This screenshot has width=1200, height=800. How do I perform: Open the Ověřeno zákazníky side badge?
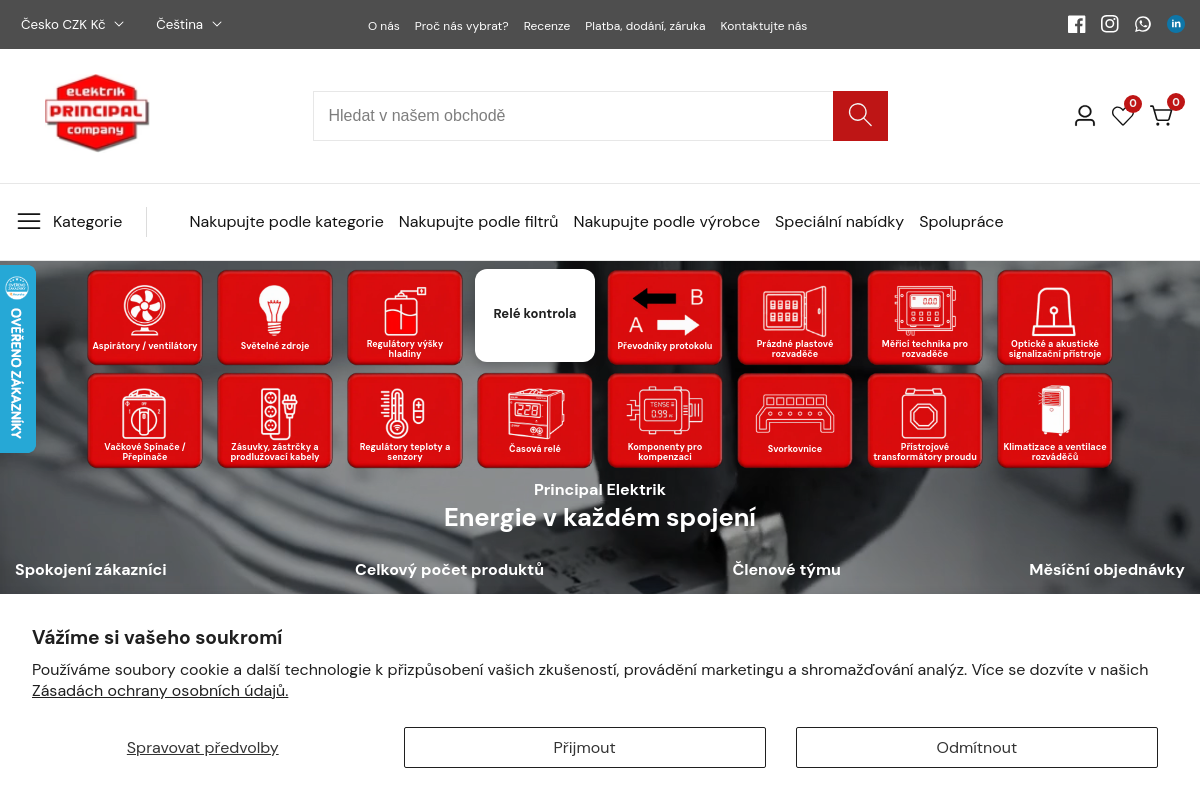pos(17,358)
